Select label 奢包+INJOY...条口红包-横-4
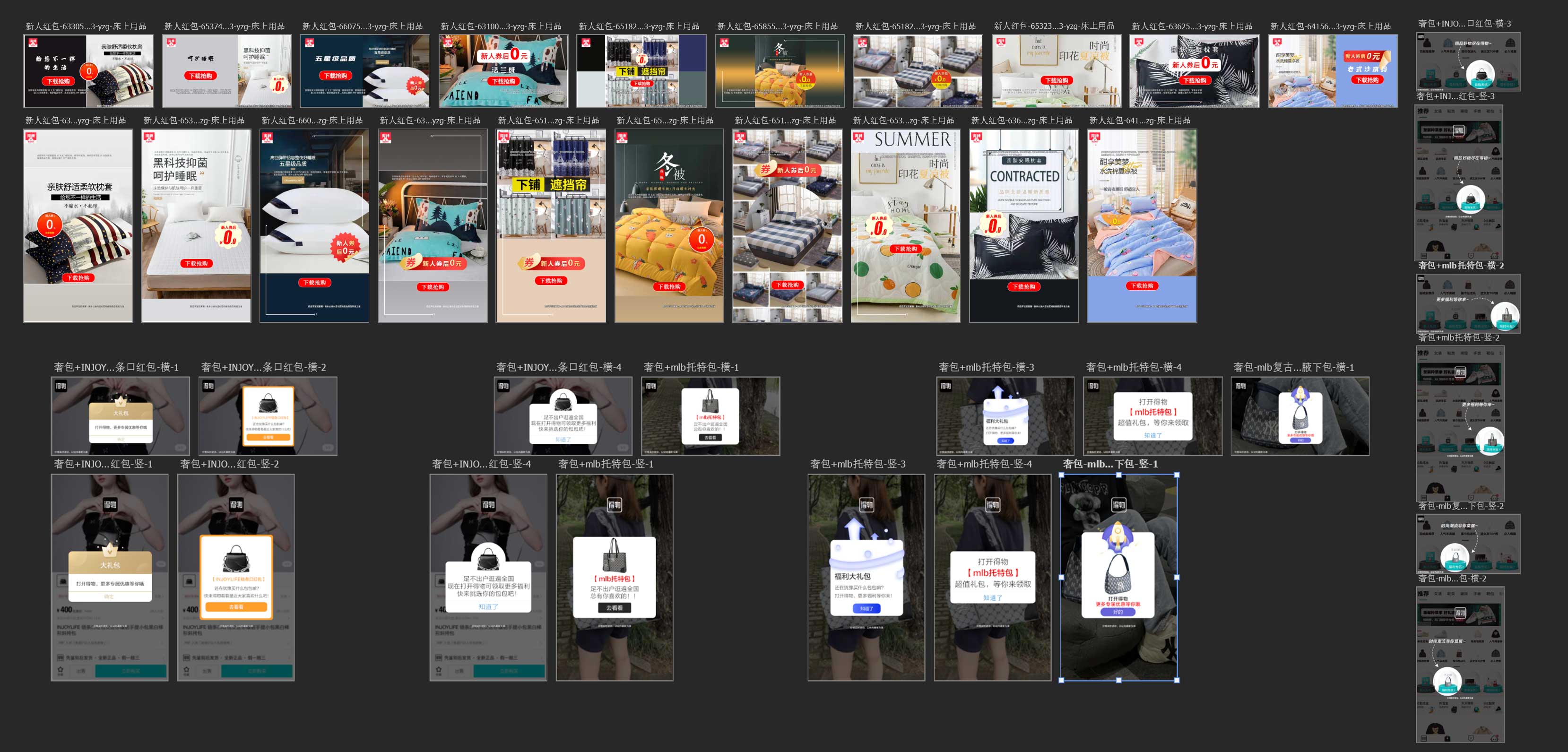This screenshot has width=1568, height=752. 559,367
